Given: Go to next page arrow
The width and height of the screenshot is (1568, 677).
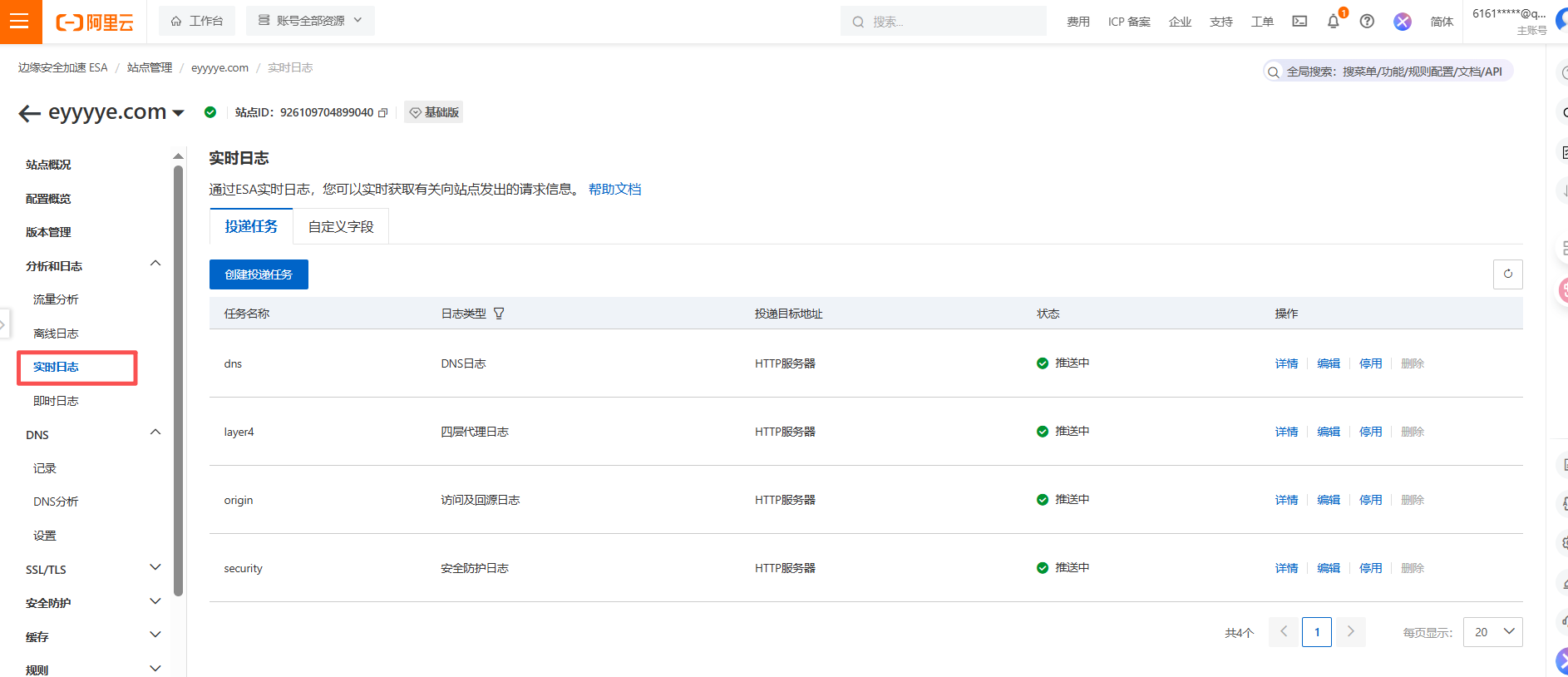Looking at the screenshot, I should point(1350,632).
